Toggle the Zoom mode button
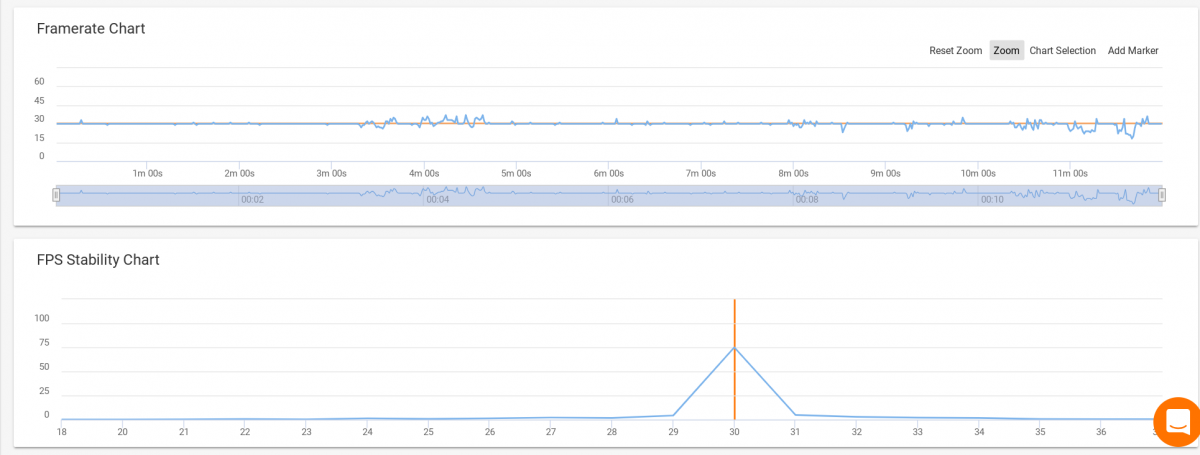 tap(1007, 51)
